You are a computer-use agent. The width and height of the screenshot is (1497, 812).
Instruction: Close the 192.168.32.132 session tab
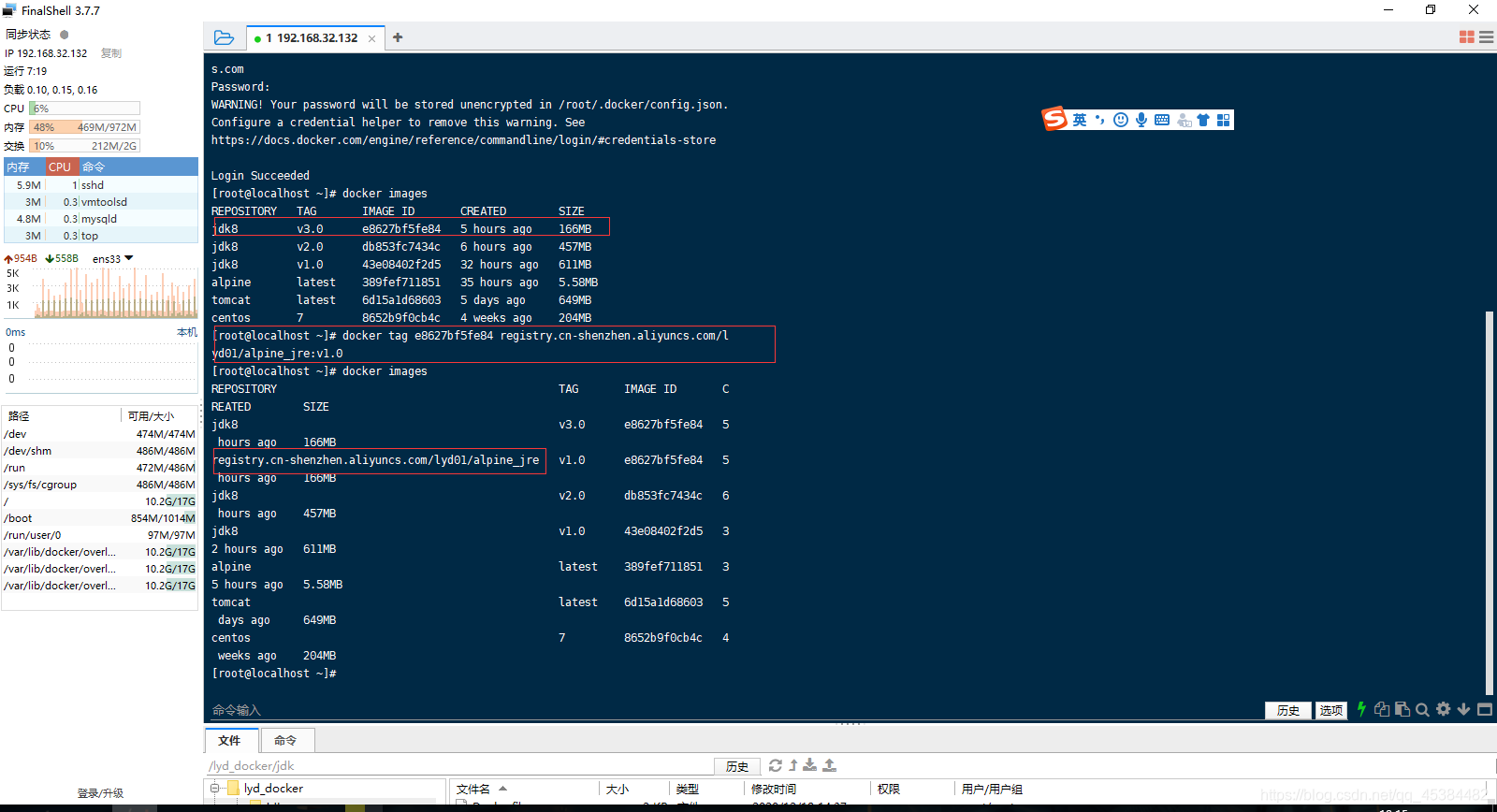pos(371,38)
